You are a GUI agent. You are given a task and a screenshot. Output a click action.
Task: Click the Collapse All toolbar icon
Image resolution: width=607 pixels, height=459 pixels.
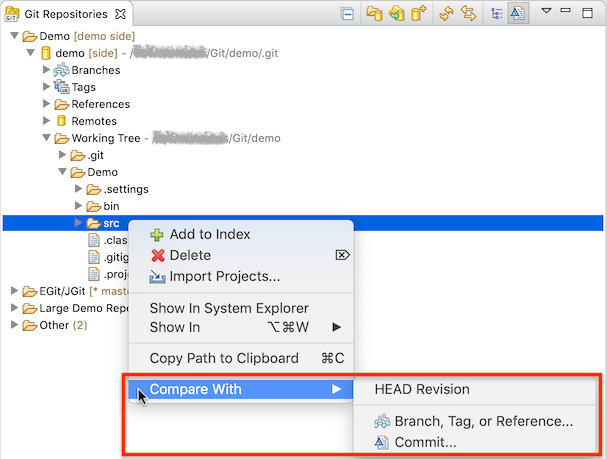(x=347, y=14)
